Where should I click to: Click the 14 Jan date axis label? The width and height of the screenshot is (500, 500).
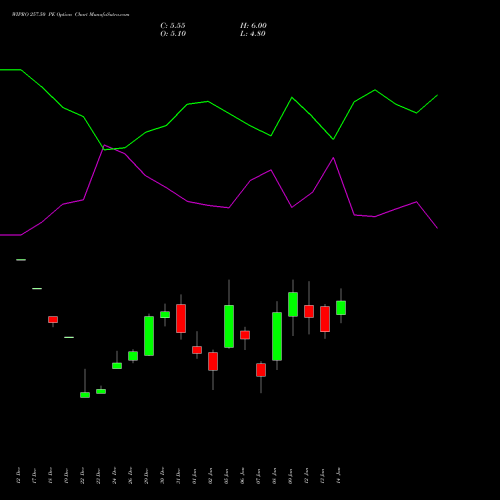point(338,476)
